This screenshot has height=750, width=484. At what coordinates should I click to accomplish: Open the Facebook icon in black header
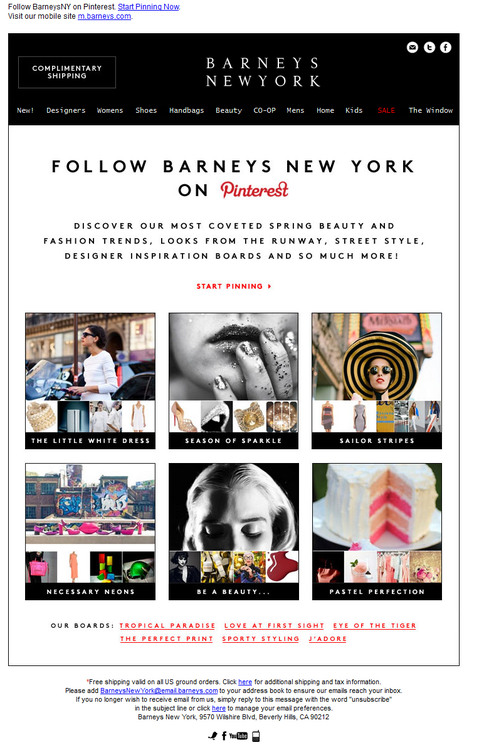pos(445,47)
